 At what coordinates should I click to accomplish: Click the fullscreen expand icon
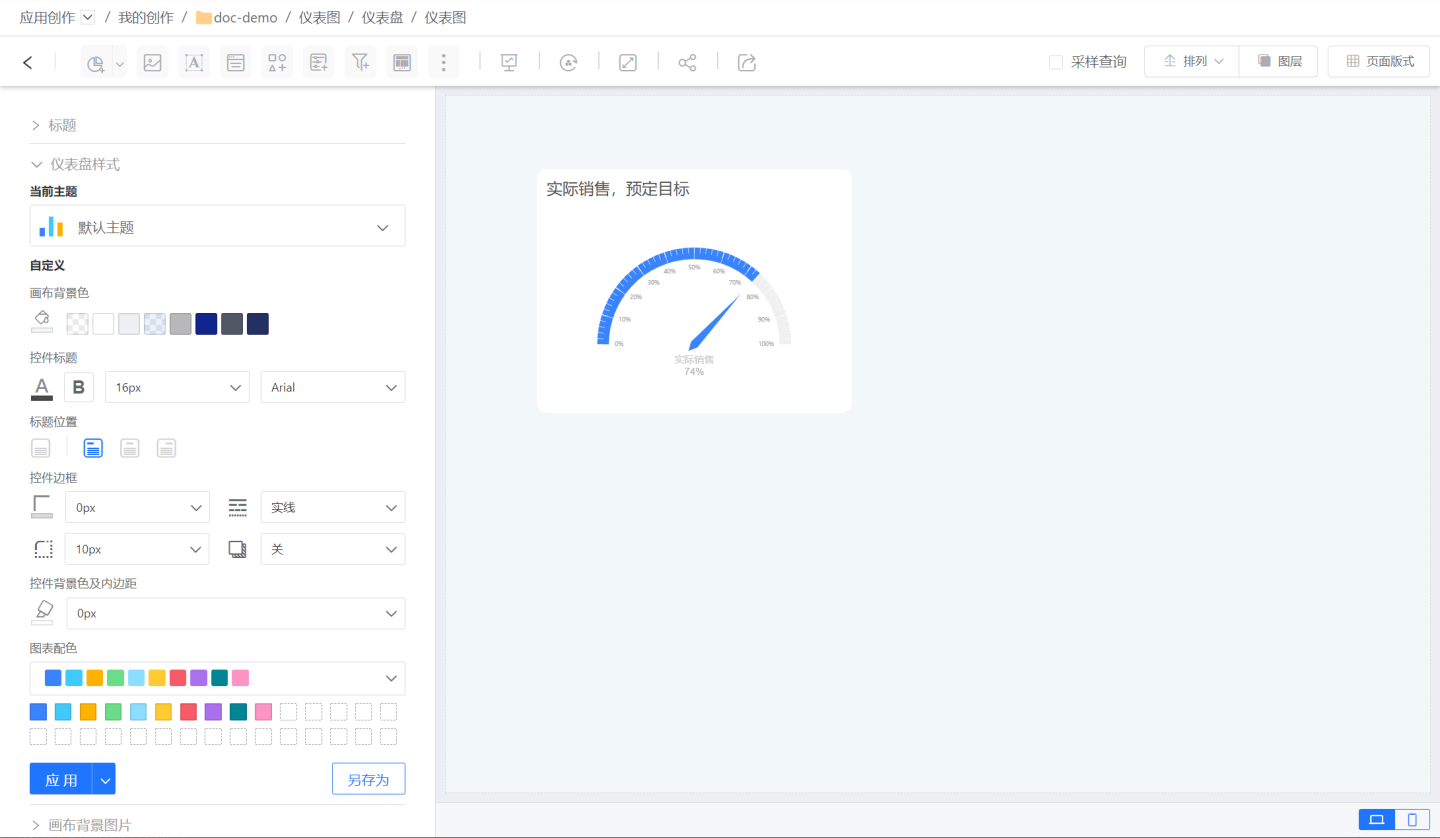tap(628, 62)
